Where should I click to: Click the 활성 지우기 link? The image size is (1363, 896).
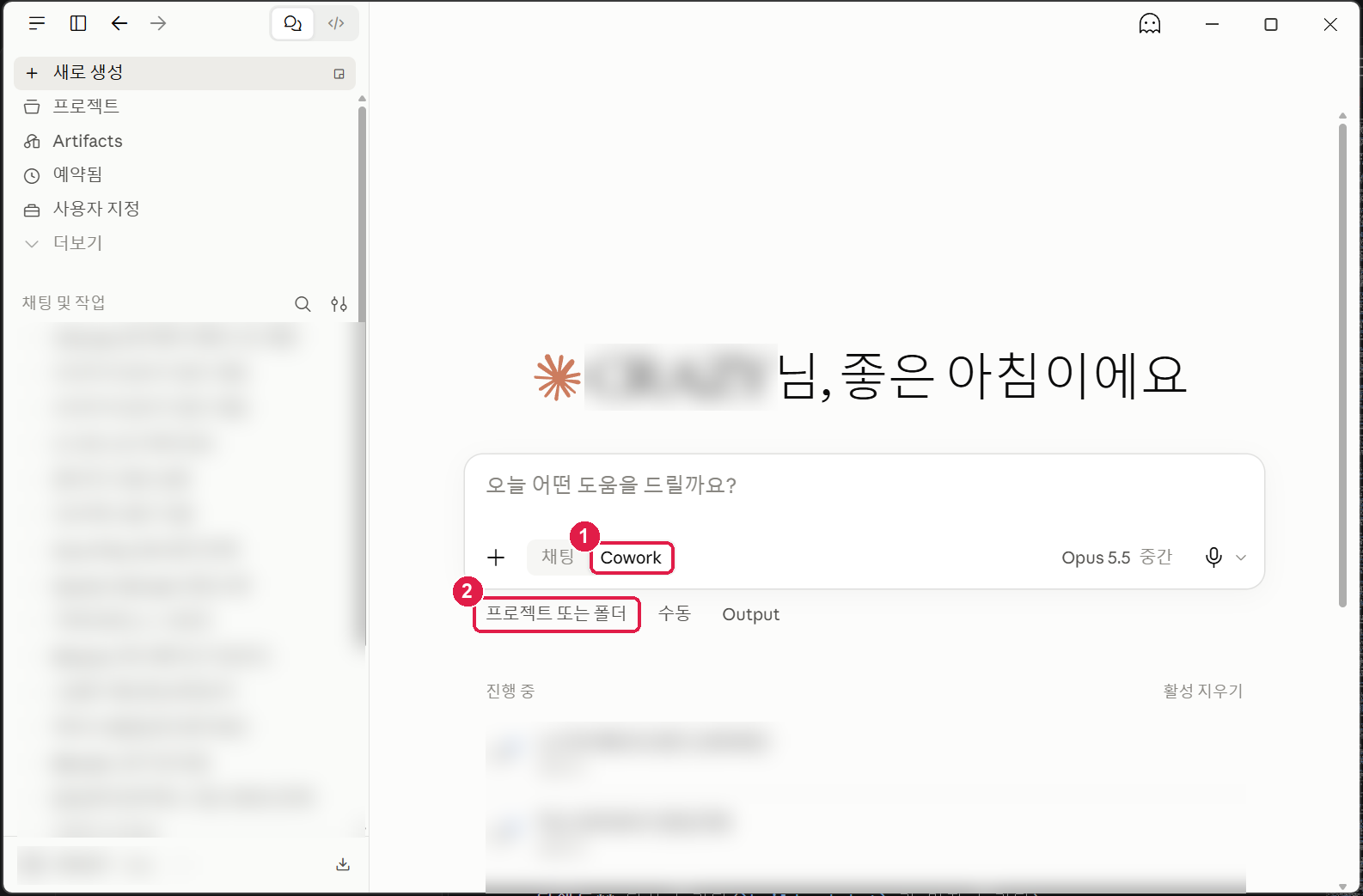[x=1202, y=691]
